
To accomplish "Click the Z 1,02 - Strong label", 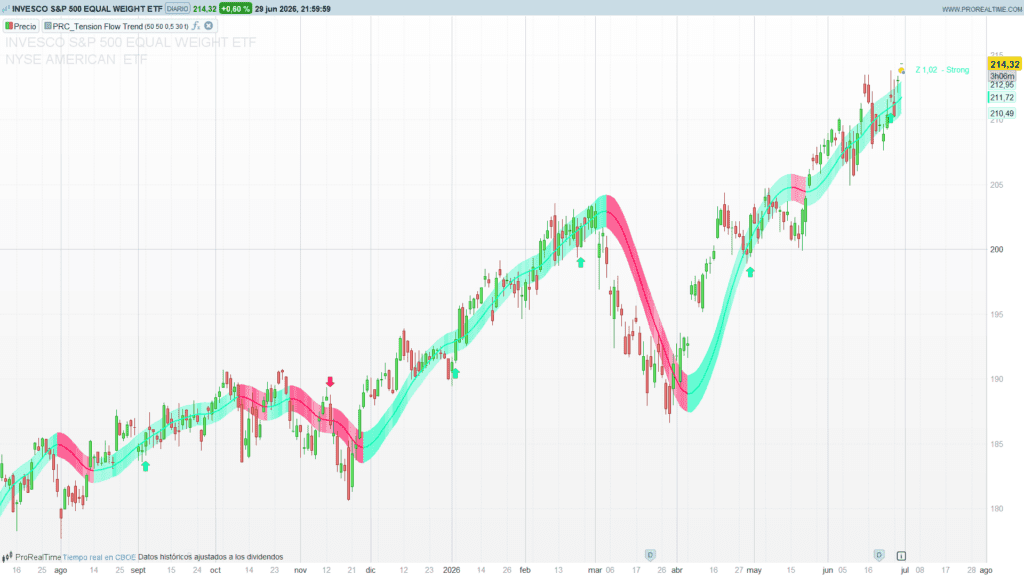I will (x=942, y=70).
